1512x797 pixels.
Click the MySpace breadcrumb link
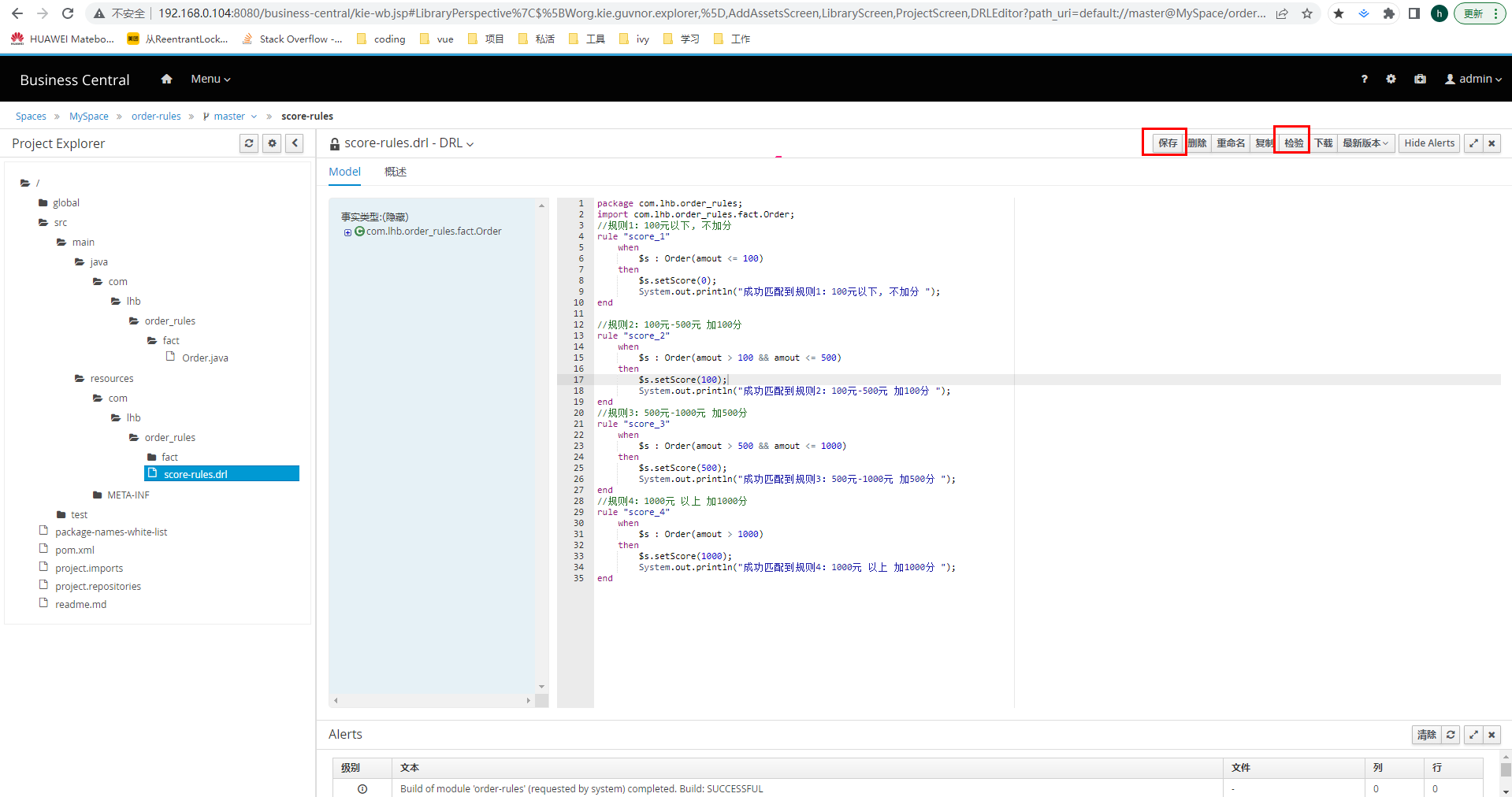89,117
